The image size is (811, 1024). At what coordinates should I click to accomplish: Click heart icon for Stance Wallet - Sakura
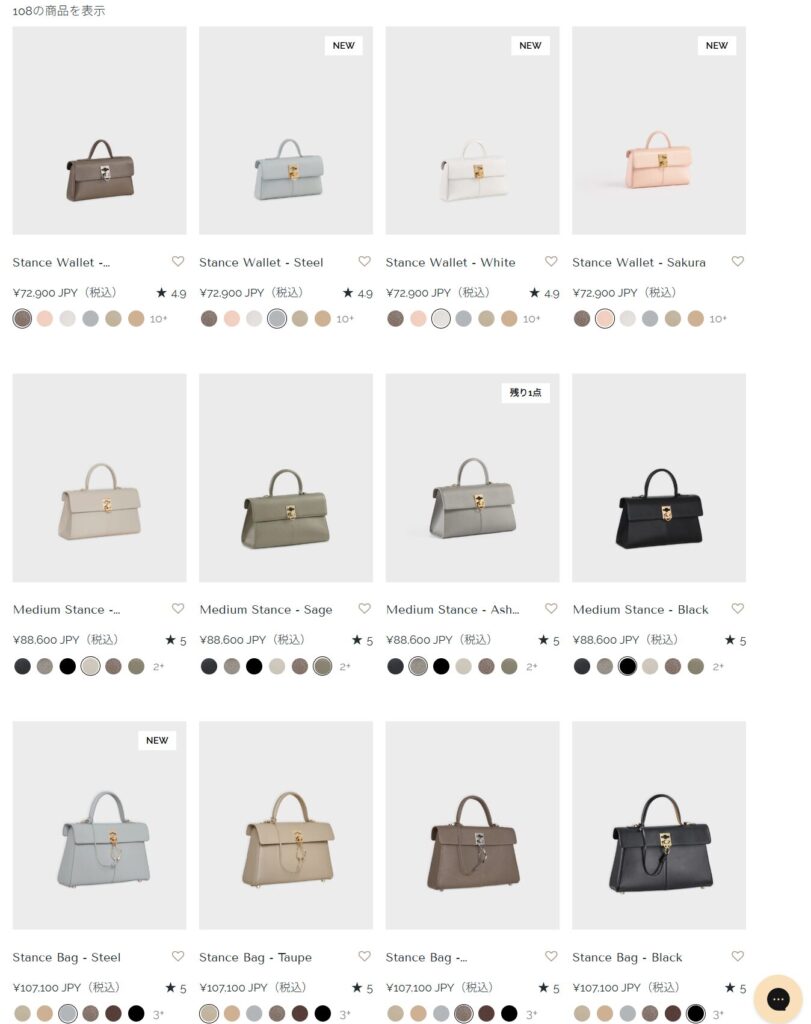(x=738, y=261)
